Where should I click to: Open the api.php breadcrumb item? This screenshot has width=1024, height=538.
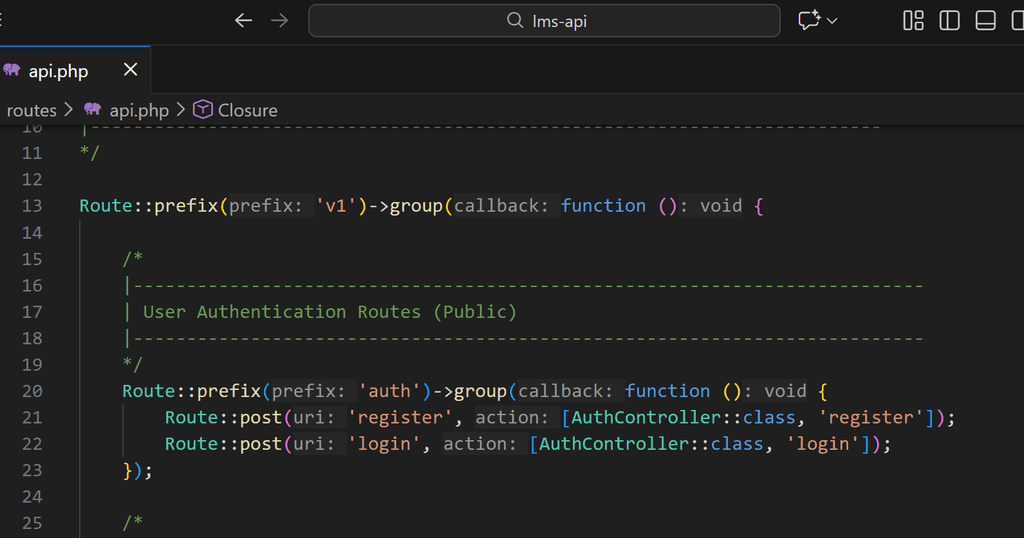(139, 110)
